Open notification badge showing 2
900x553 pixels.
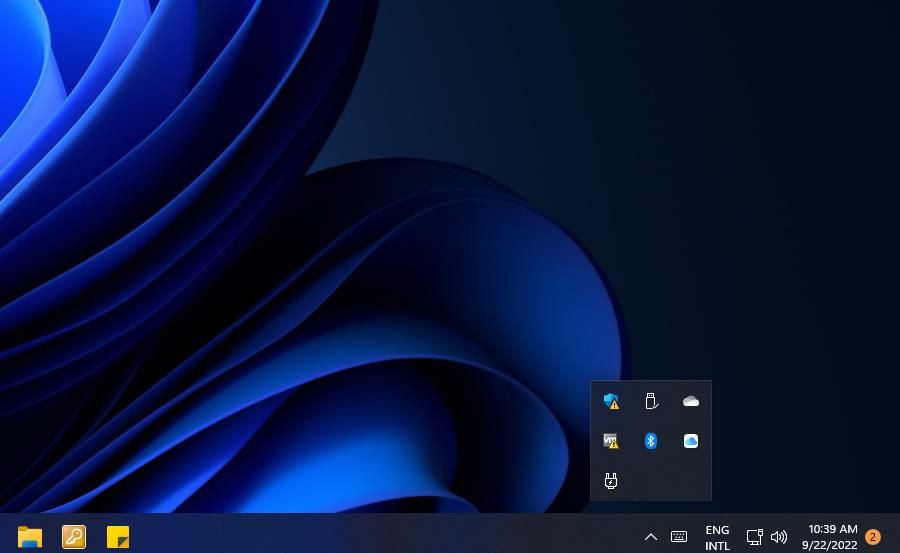(x=872, y=537)
